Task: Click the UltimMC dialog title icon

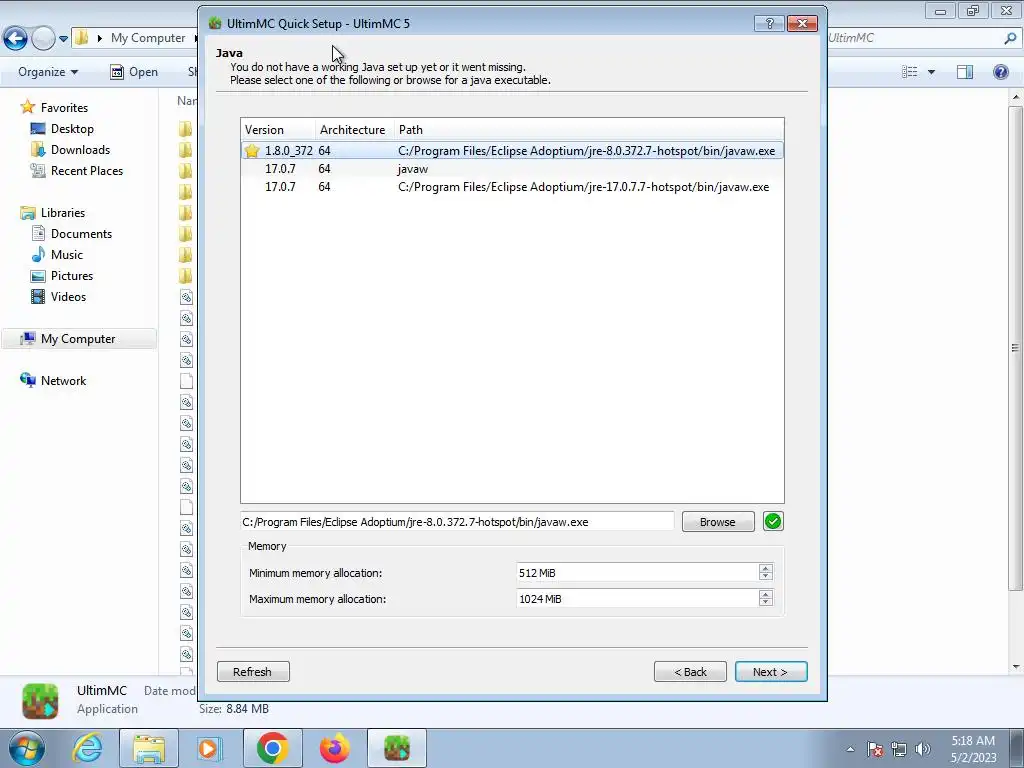Action: coord(215,24)
